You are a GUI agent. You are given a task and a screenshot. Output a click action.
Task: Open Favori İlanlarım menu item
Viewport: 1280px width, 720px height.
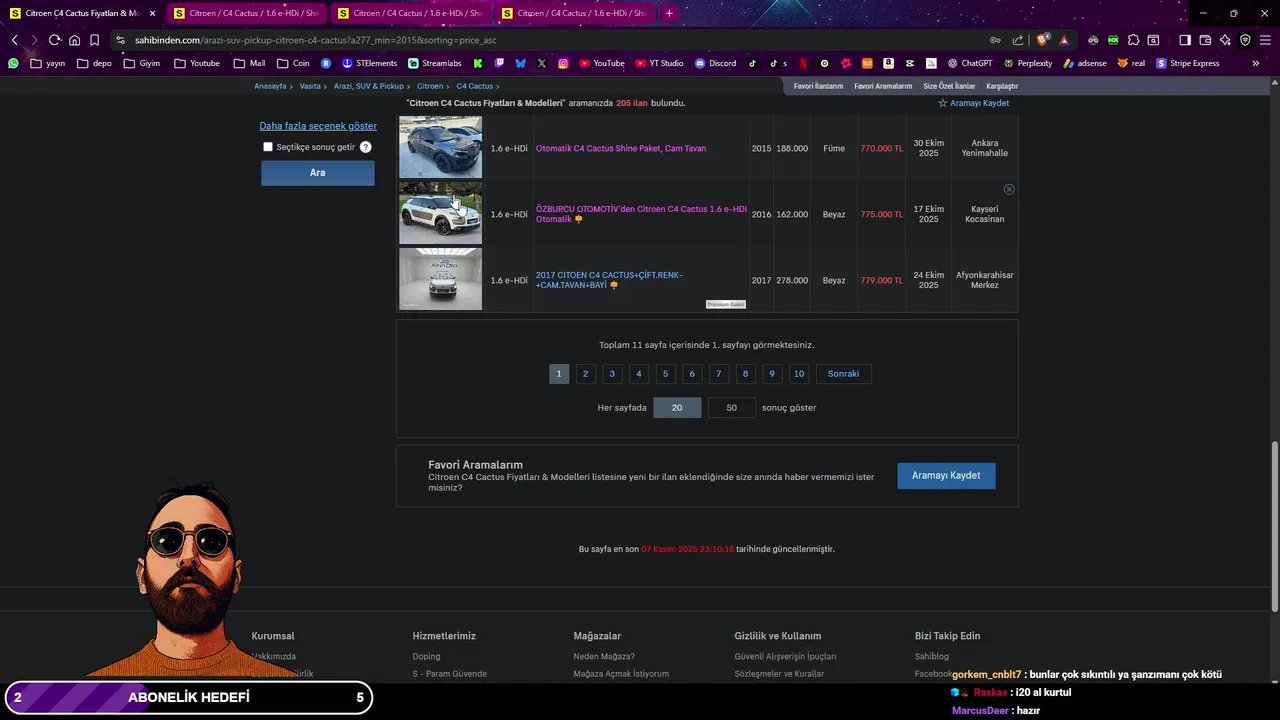coord(818,86)
